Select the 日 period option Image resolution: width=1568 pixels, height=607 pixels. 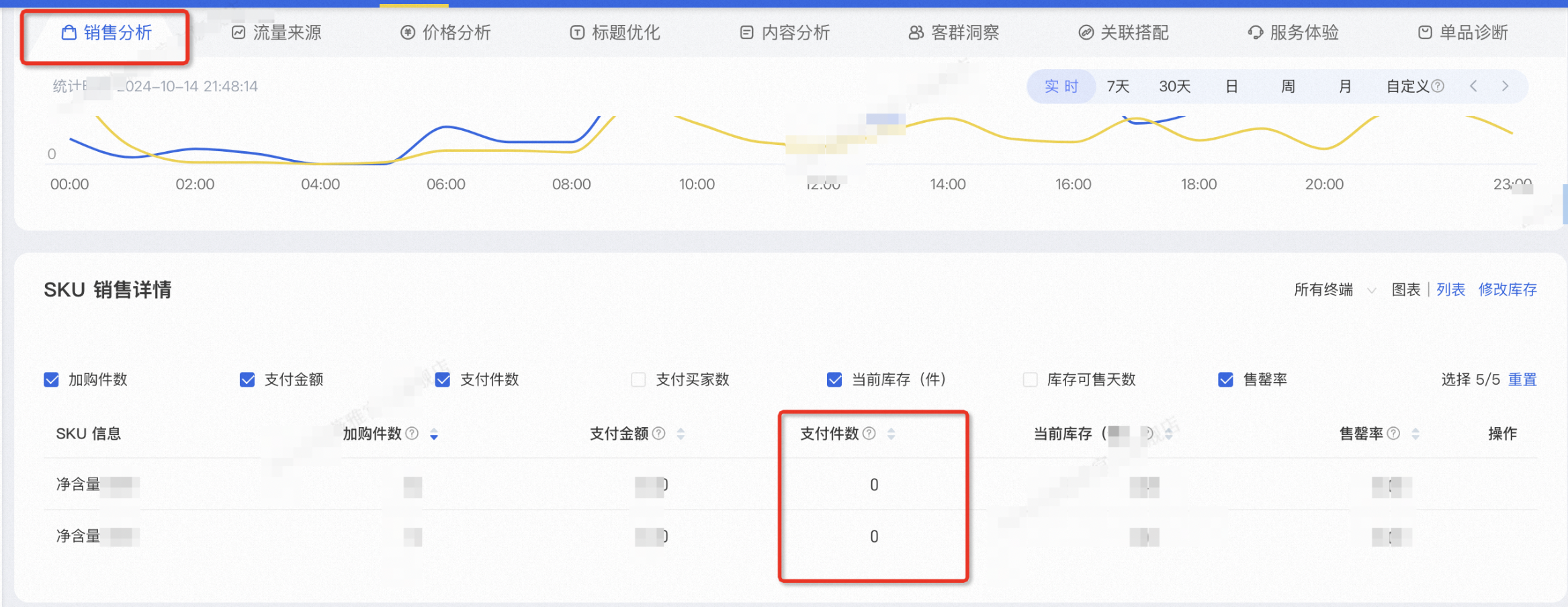click(x=1231, y=87)
